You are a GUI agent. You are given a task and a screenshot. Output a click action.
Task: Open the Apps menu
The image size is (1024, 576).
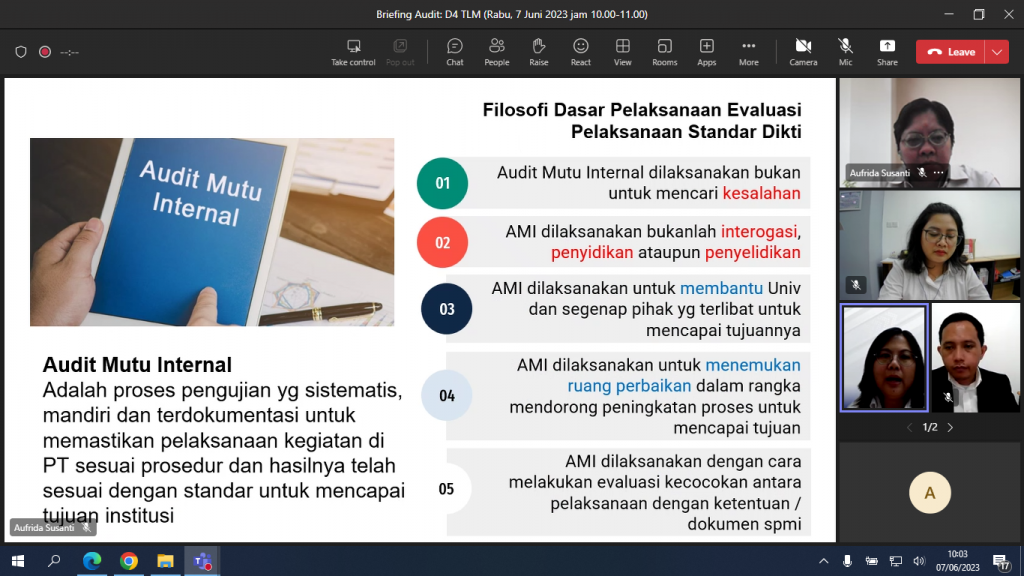tap(706, 51)
